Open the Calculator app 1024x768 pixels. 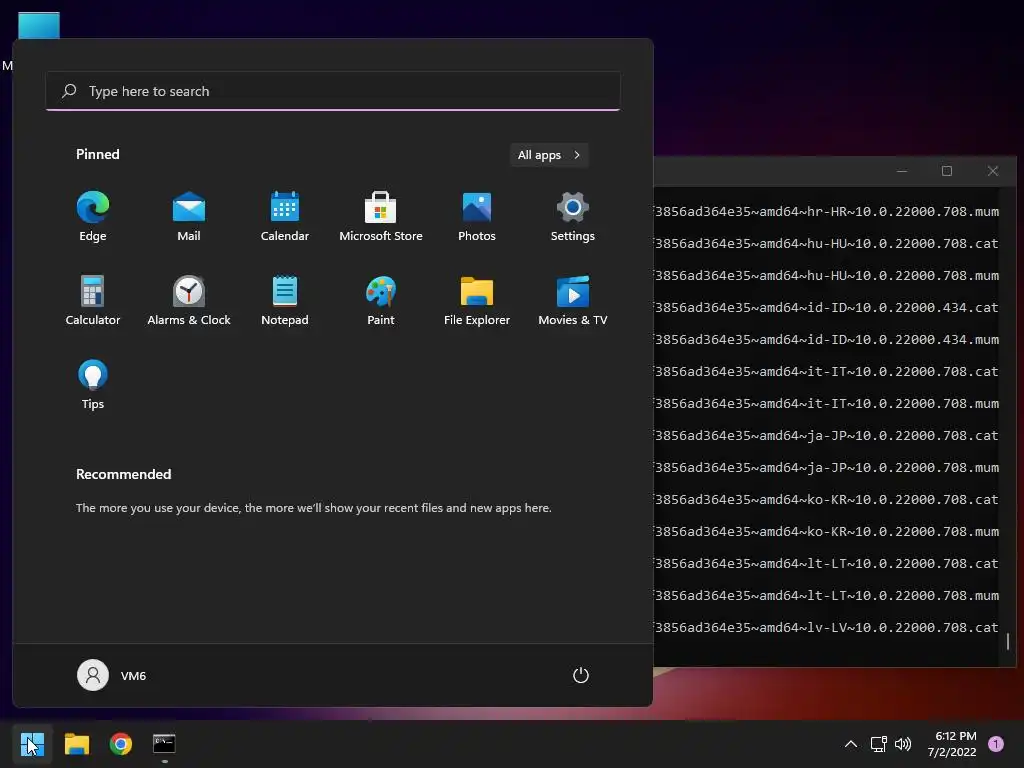tap(93, 300)
